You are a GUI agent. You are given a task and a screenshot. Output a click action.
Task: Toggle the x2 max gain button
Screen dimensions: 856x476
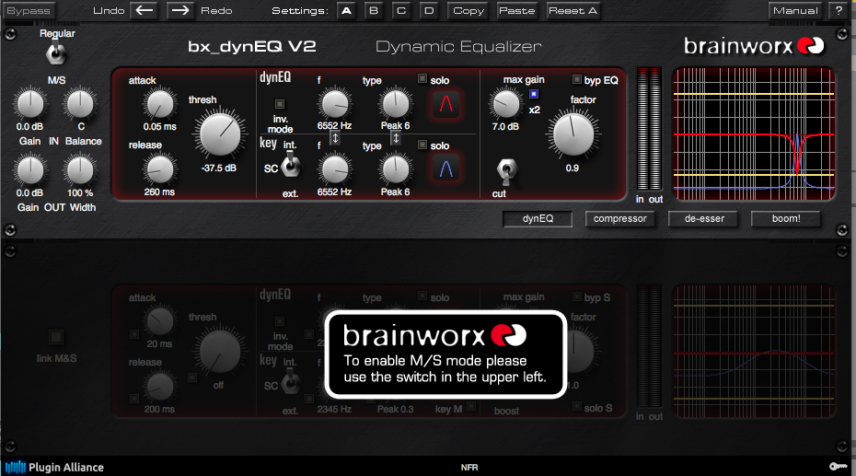[x=534, y=94]
